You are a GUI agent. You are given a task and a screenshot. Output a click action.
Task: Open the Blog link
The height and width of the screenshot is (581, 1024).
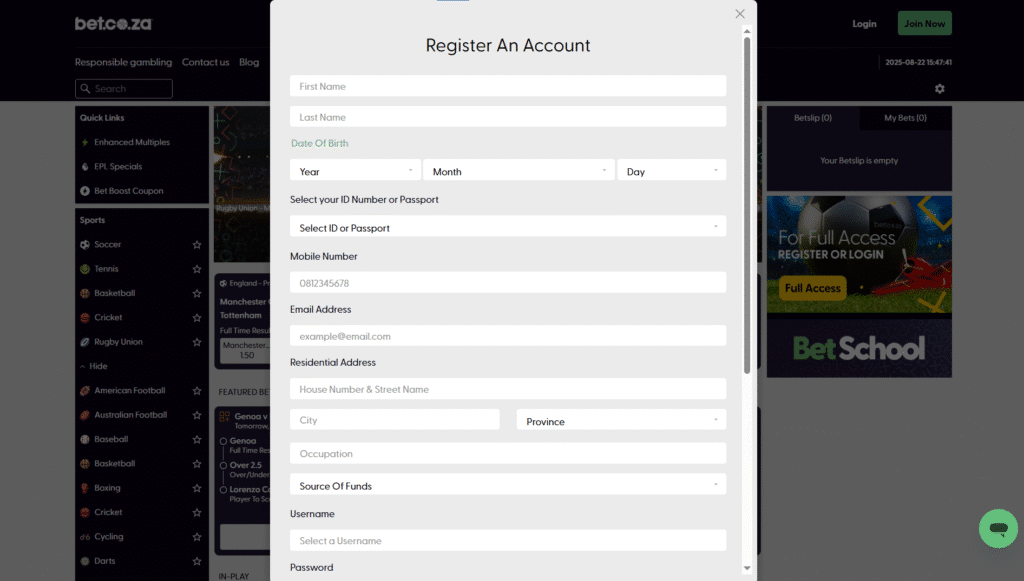pyautogui.click(x=249, y=62)
